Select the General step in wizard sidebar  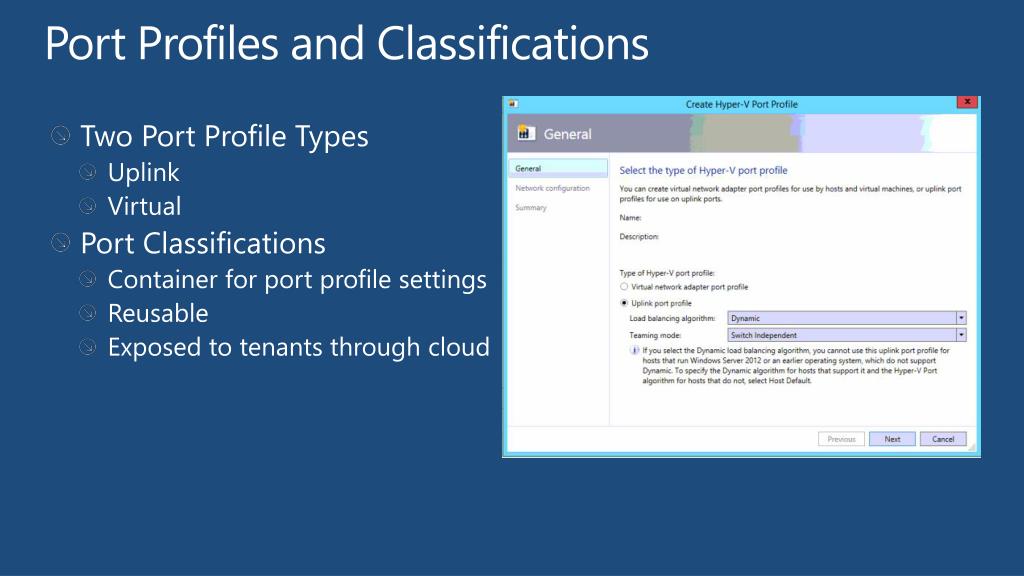558,168
